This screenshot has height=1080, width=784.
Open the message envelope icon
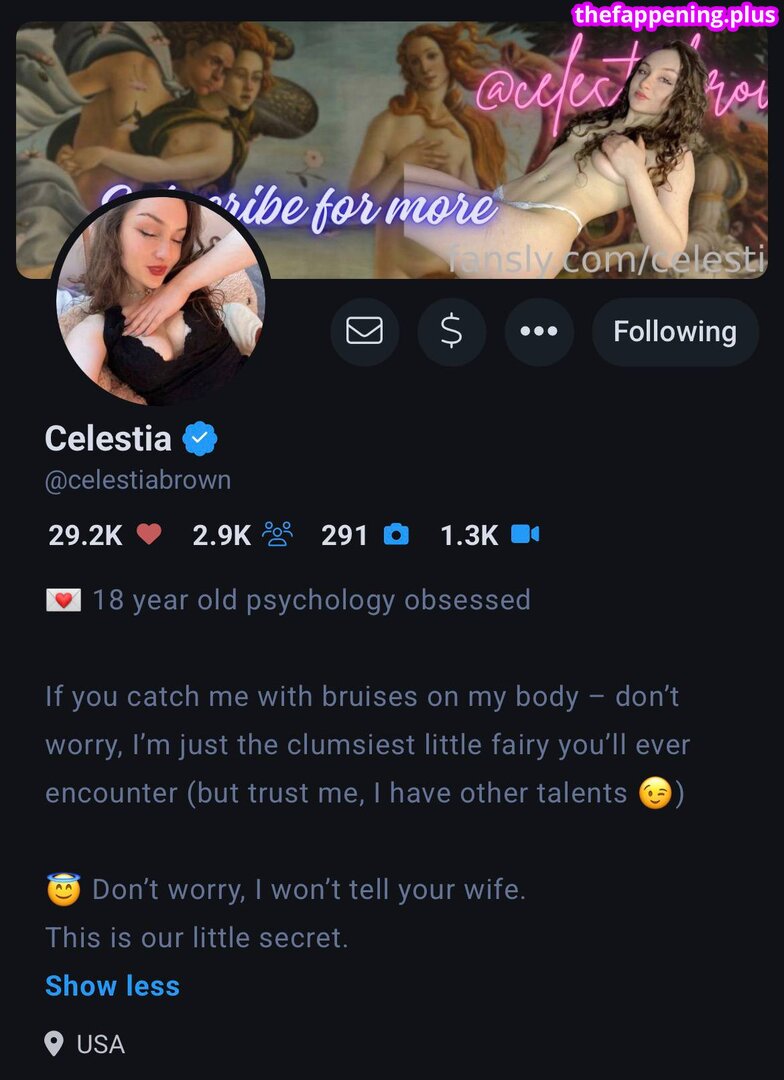(x=364, y=331)
